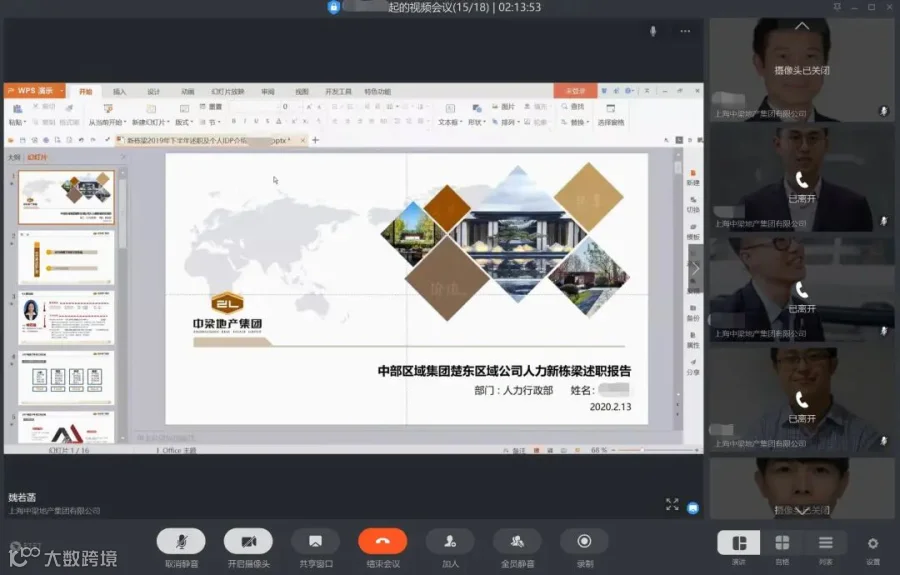Mute all participants with 全员静音
The image size is (900, 575).
point(517,542)
